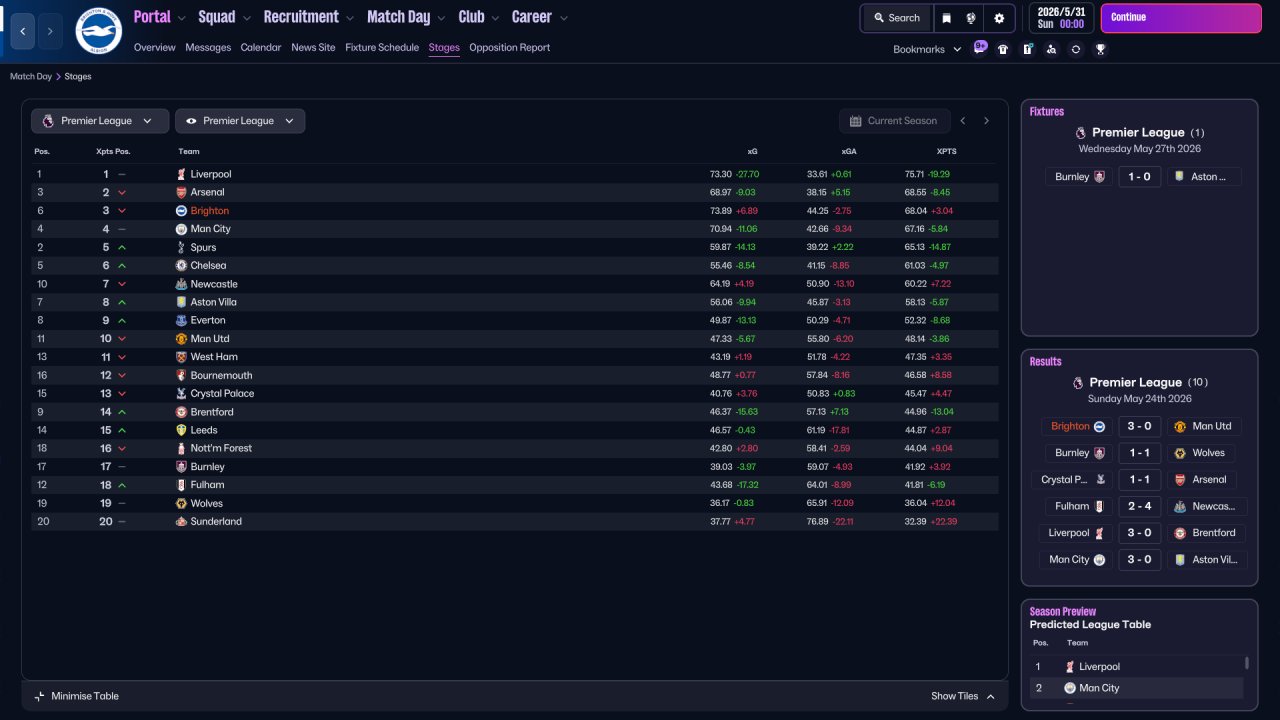The width and height of the screenshot is (1280, 720).
Task: Open the globe icon in the top bar
Action: 971,18
